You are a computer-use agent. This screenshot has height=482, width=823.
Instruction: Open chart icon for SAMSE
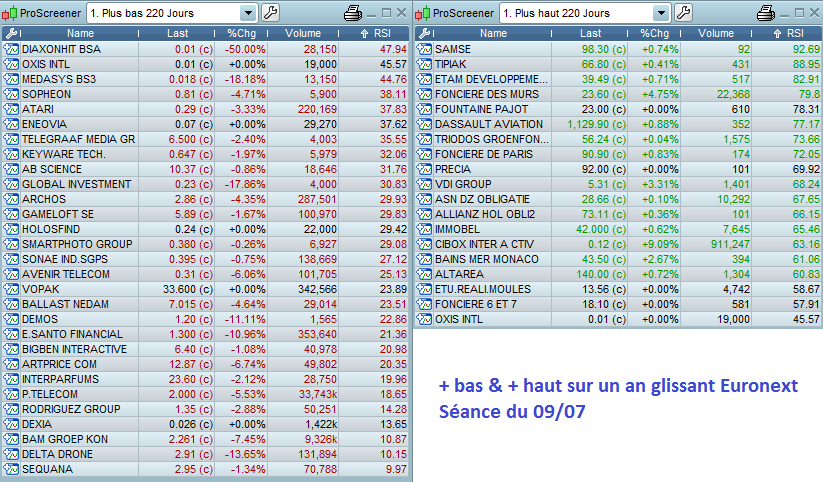[x=424, y=49]
